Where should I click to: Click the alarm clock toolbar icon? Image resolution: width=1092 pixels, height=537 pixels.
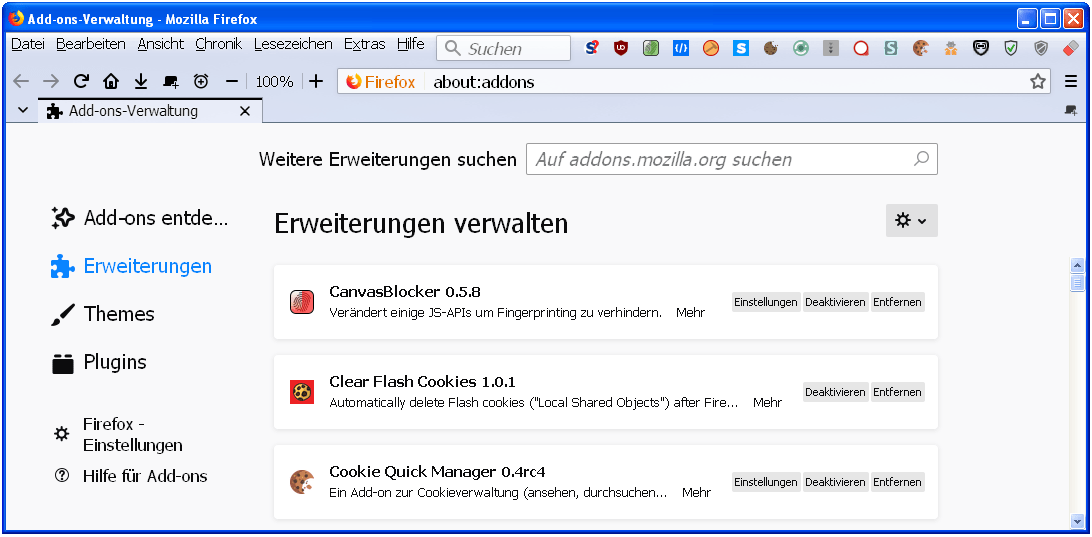coord(201,81)
